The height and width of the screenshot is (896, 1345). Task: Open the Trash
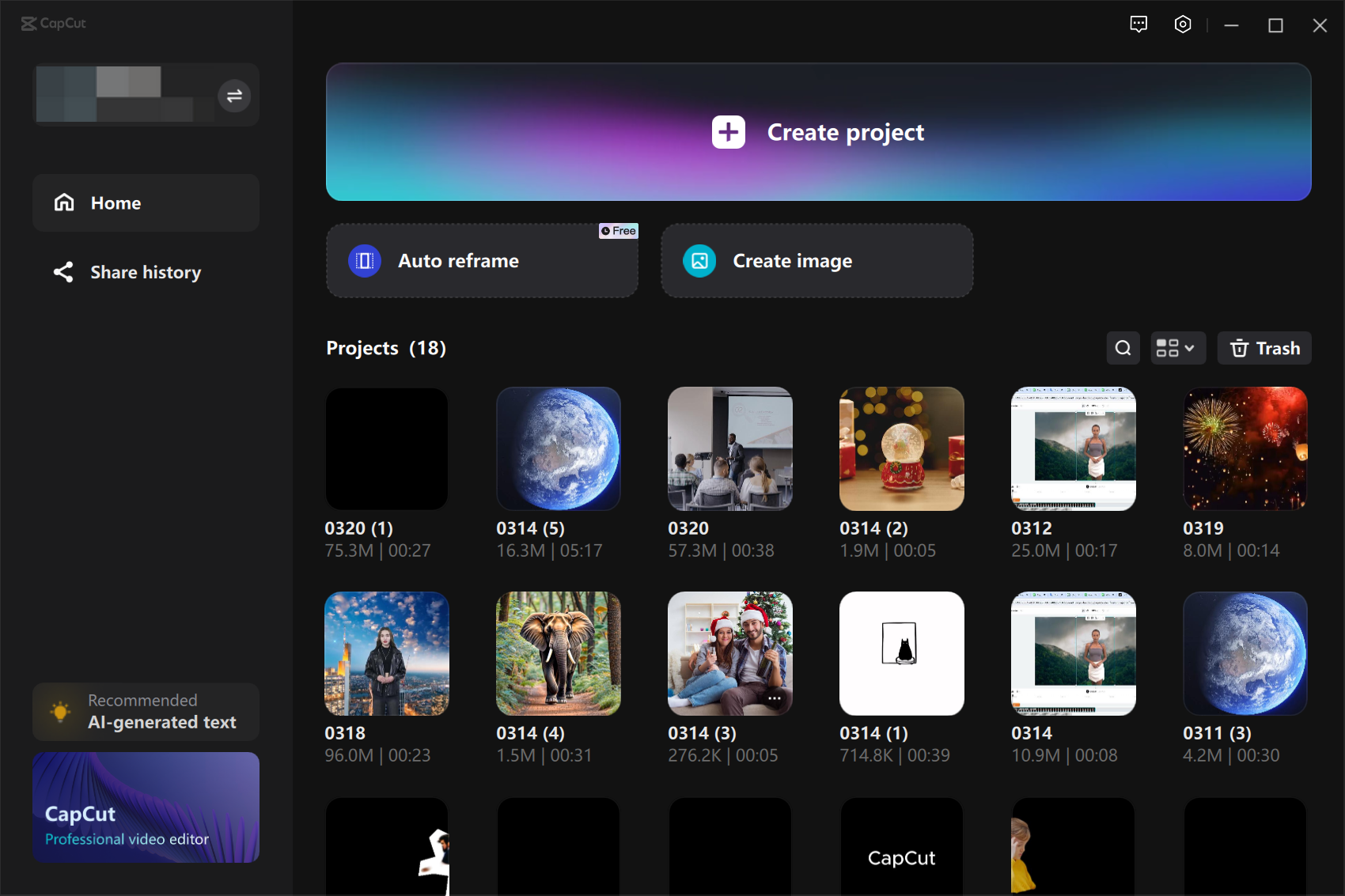coord(1264,348)
